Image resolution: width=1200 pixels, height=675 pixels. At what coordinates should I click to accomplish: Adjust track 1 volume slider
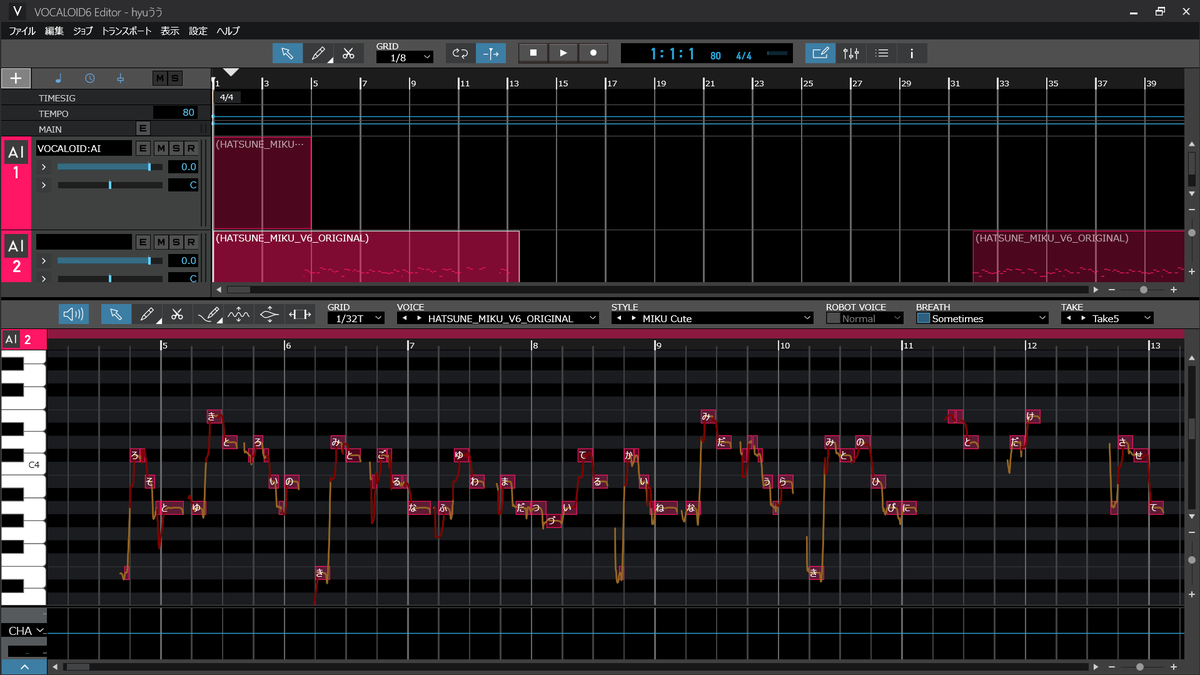click(x=109, y=167)
